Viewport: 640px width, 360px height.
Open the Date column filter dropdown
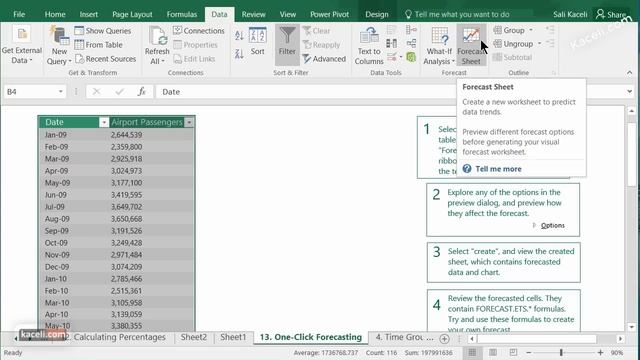coord(104,122)
